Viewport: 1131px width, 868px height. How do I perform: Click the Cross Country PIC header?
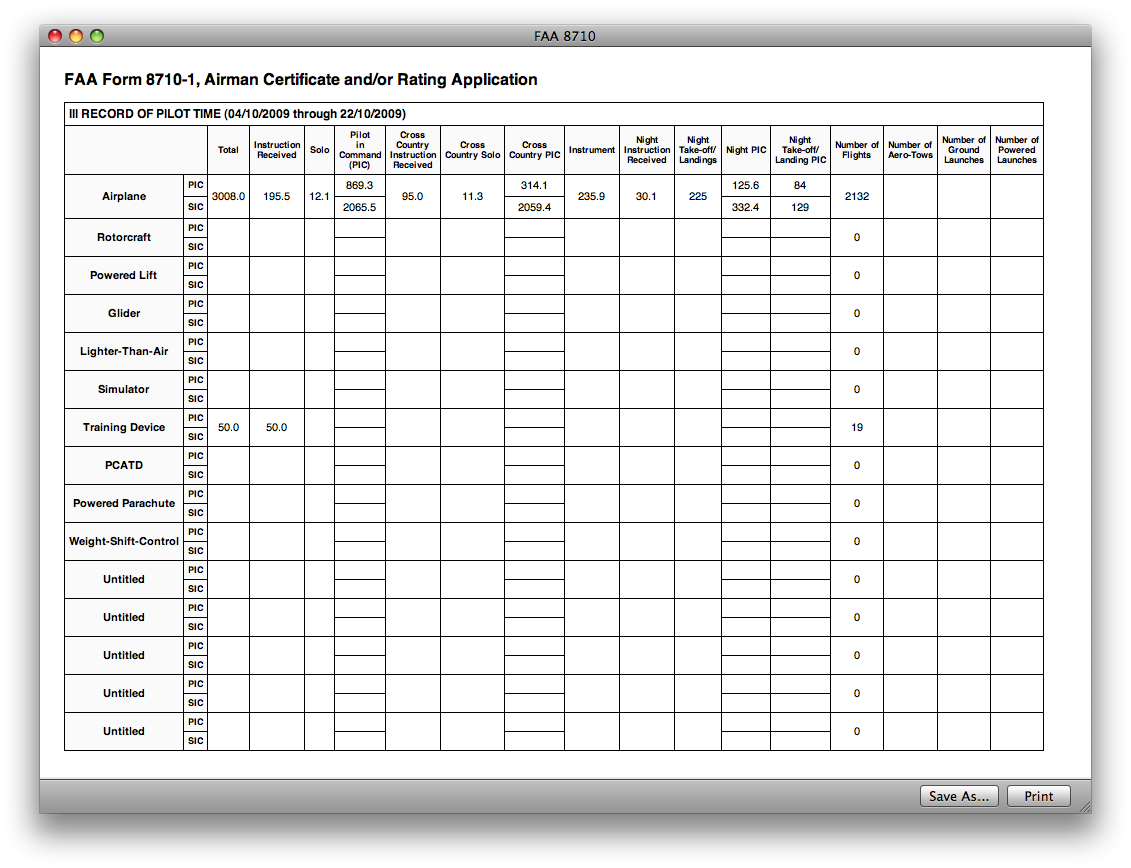click(534, 150)
